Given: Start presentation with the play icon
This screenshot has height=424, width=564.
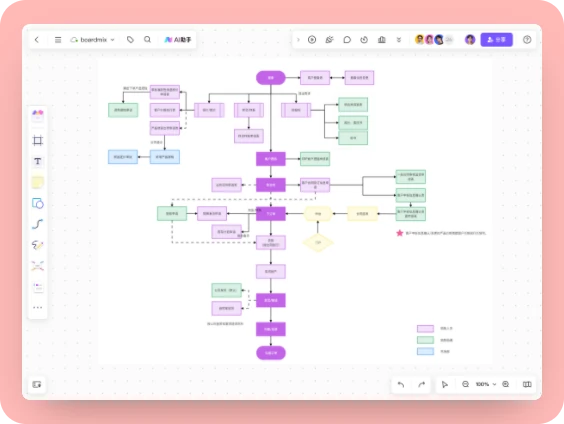Looking at the screenshot, I should (312, 40).
